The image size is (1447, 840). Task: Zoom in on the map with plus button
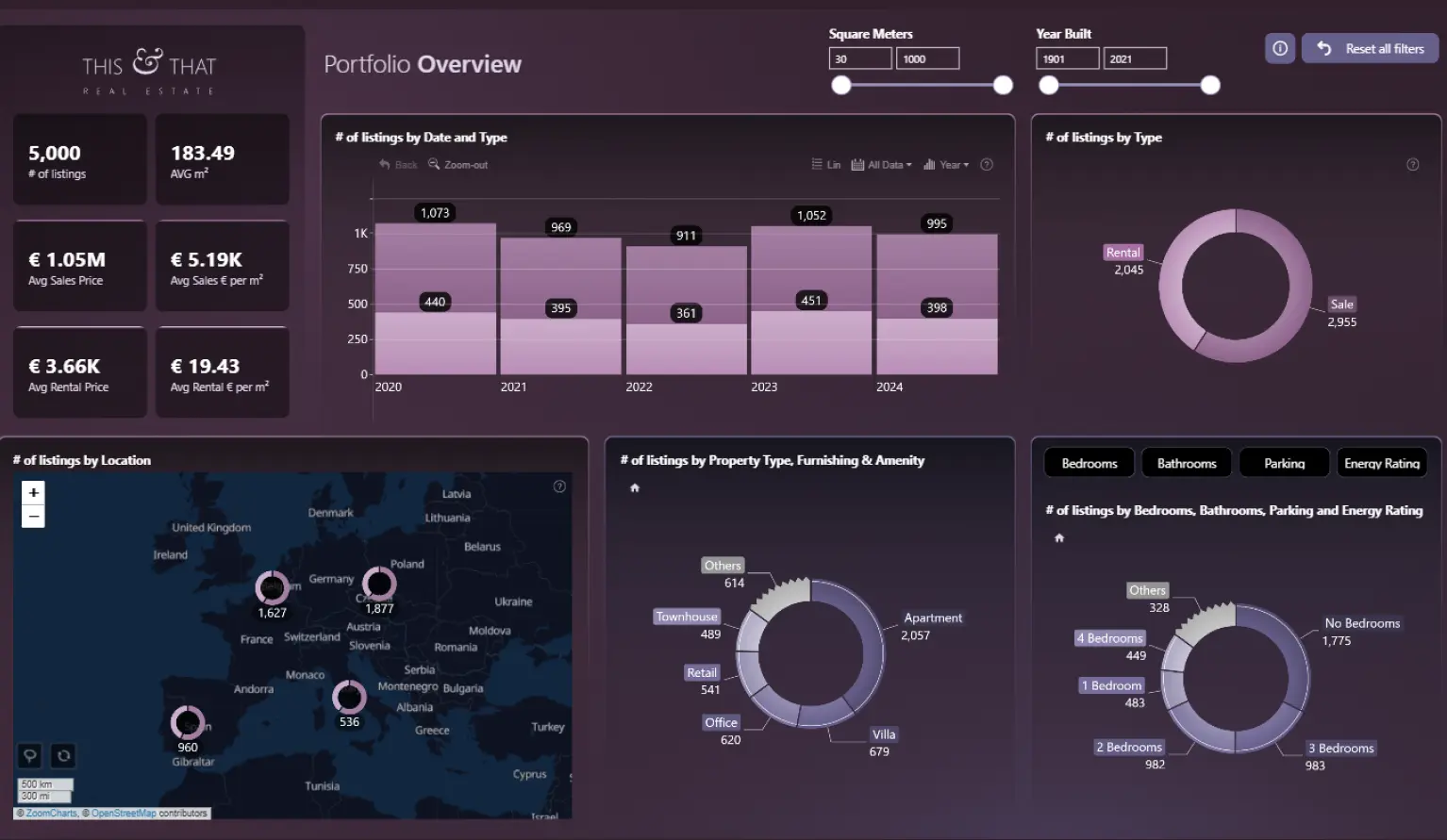pos(33,492)
